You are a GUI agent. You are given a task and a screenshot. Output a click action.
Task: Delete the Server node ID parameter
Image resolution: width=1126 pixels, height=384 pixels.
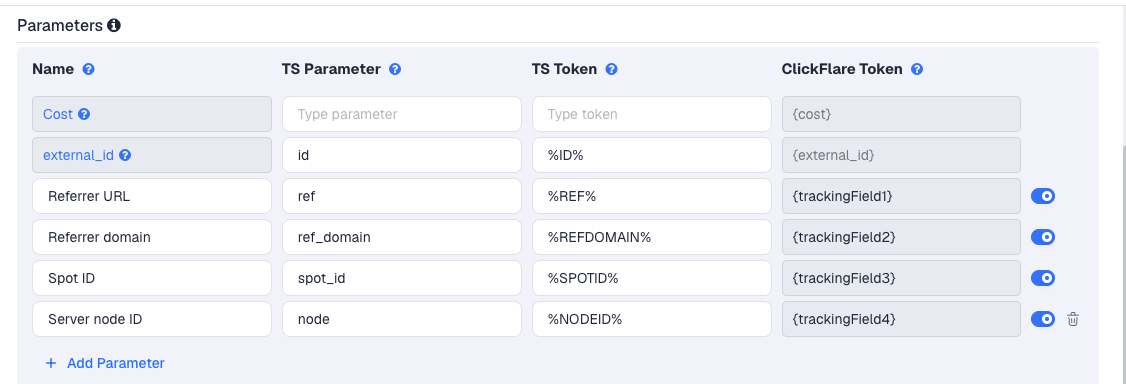click(1073, 319)
